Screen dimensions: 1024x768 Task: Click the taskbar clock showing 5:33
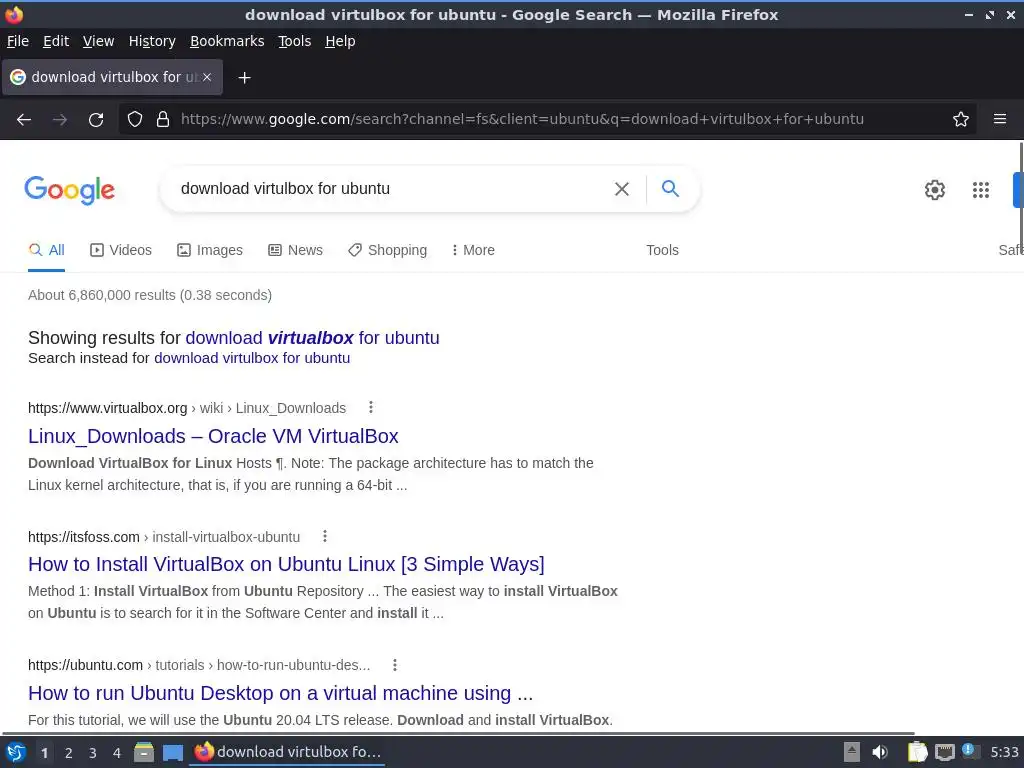[x=1004, y=752]
